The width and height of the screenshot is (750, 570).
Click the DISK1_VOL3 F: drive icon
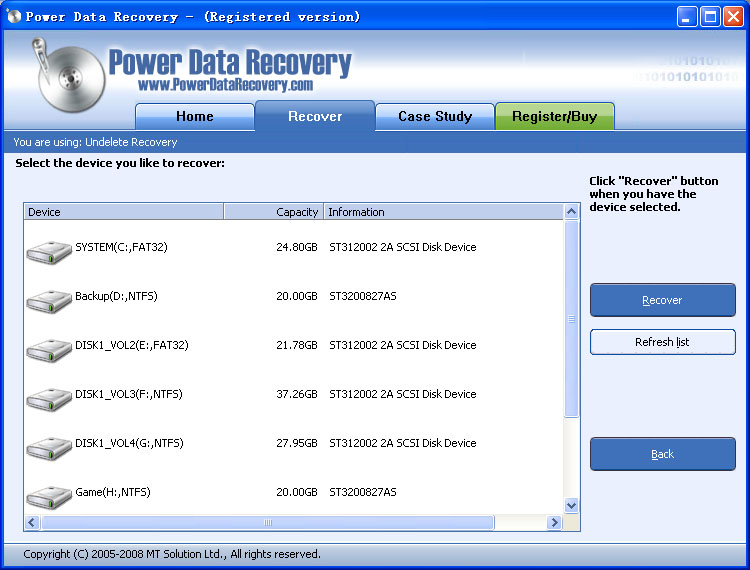click(x=49, y=400)
